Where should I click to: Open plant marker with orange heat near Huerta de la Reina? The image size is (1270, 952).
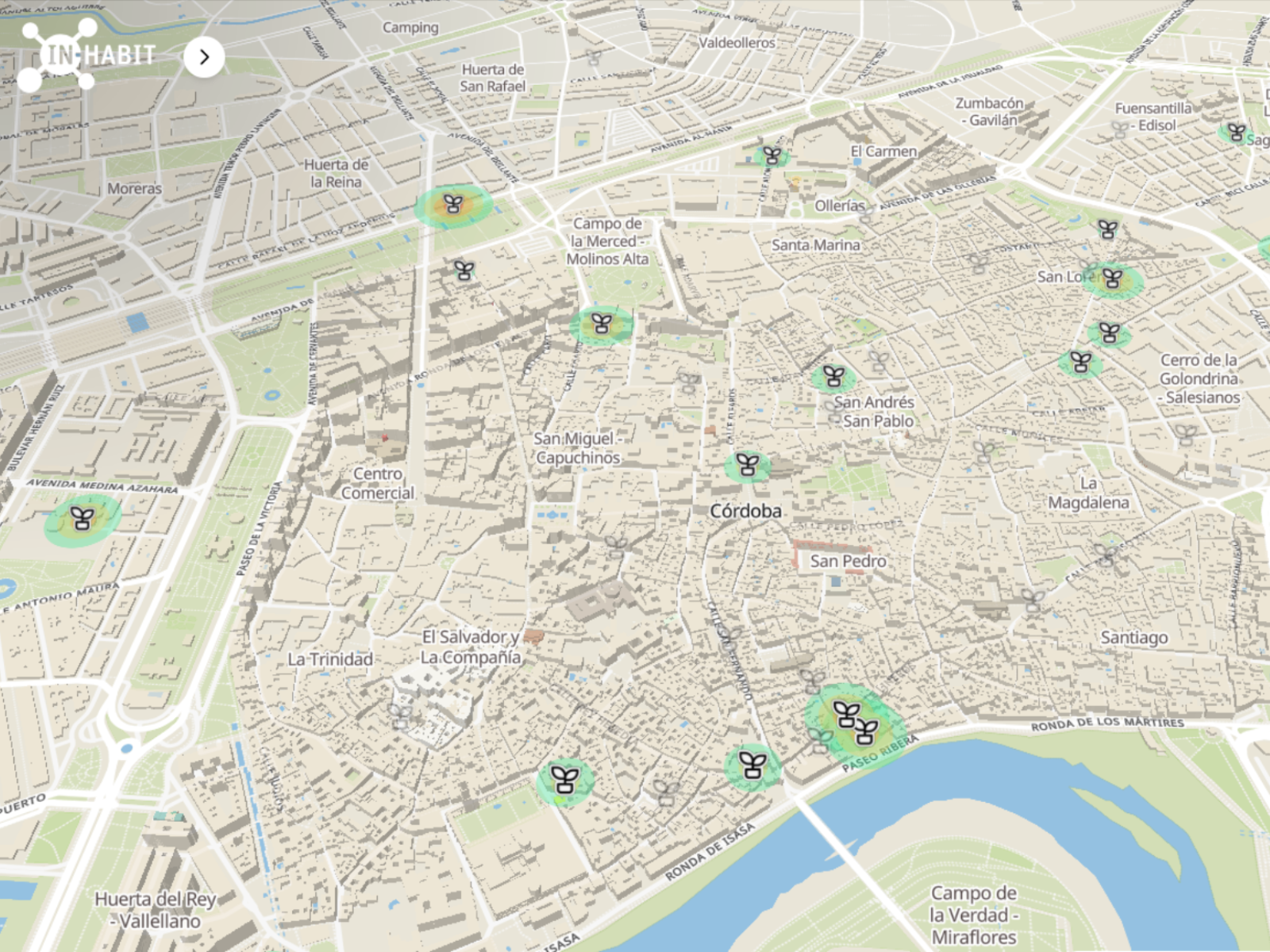click(453, 205)
